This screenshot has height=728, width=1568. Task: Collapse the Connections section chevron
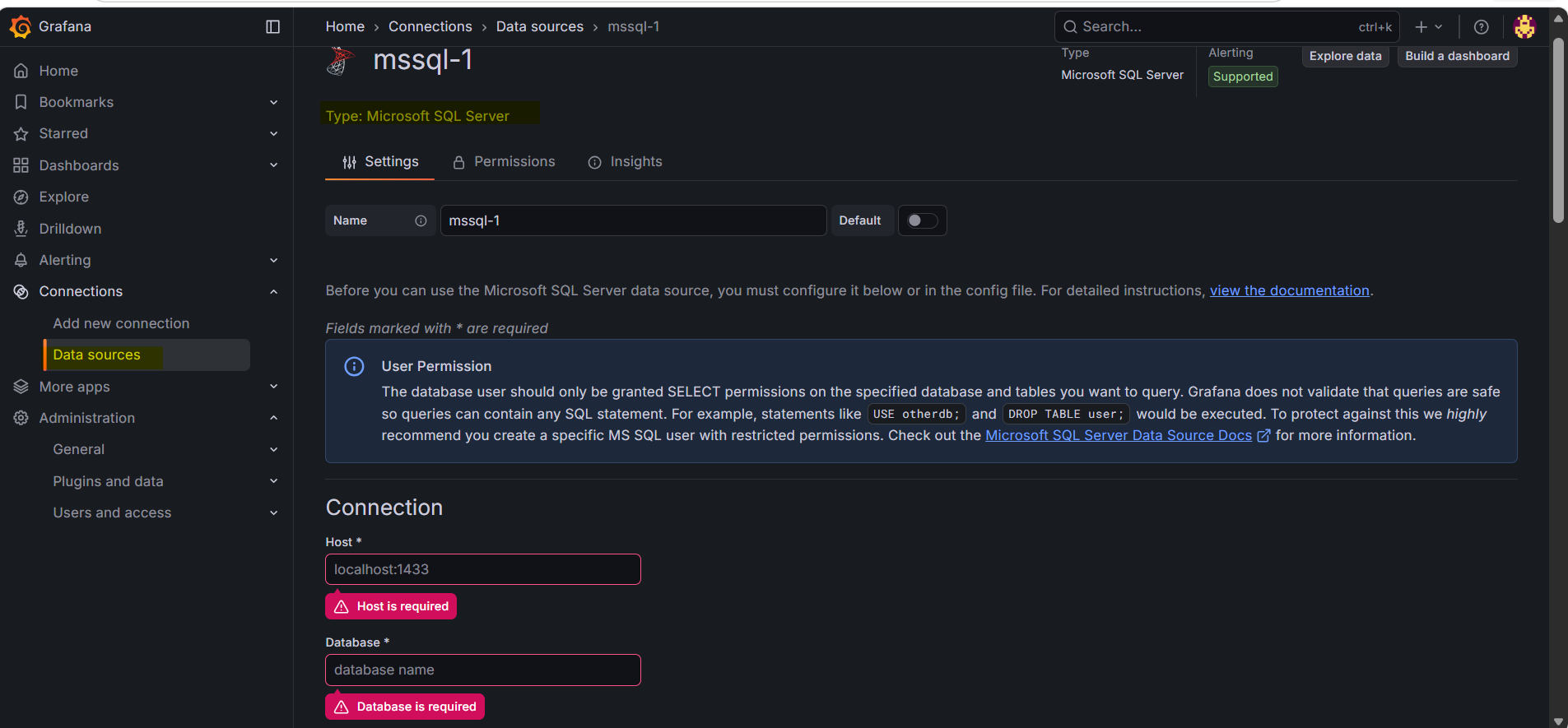(x=274, y=291)
